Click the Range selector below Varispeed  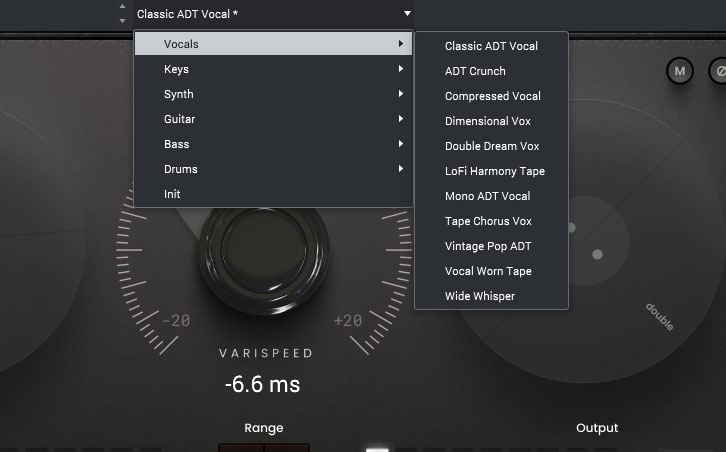pyautogui.click(x=264, y=446)
